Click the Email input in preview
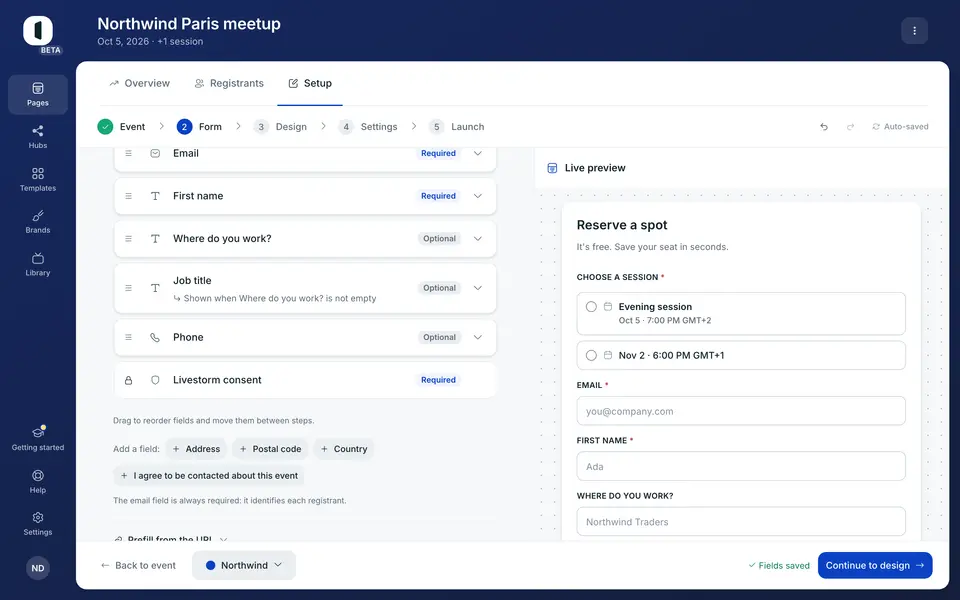The image size is (960, 600). (x=741, y=411)
